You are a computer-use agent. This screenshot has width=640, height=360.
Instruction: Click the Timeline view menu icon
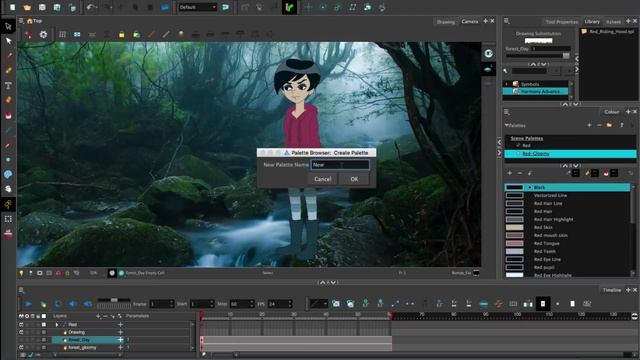pyautogui.click(x=21, y=290)
